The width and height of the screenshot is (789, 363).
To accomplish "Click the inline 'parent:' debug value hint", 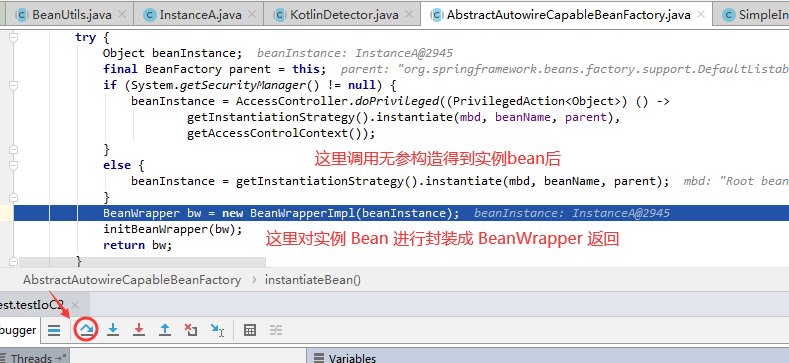I will point(565,69).
